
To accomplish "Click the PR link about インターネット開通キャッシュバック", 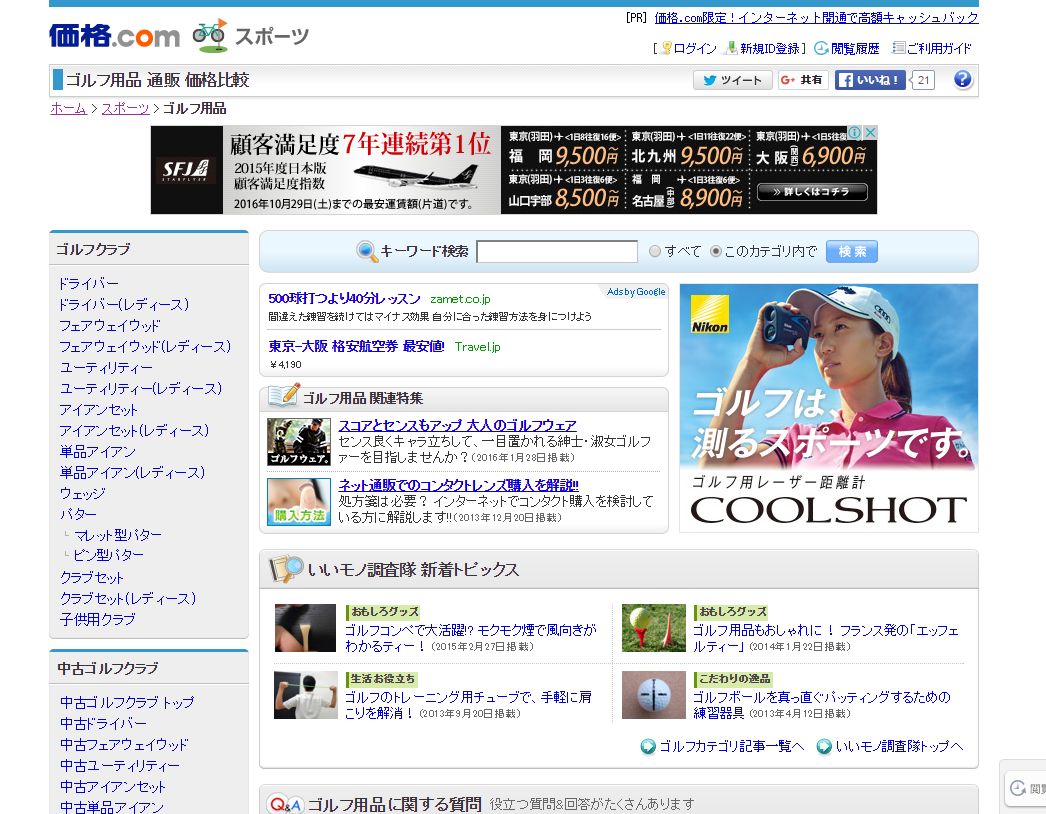I will 817,18.
